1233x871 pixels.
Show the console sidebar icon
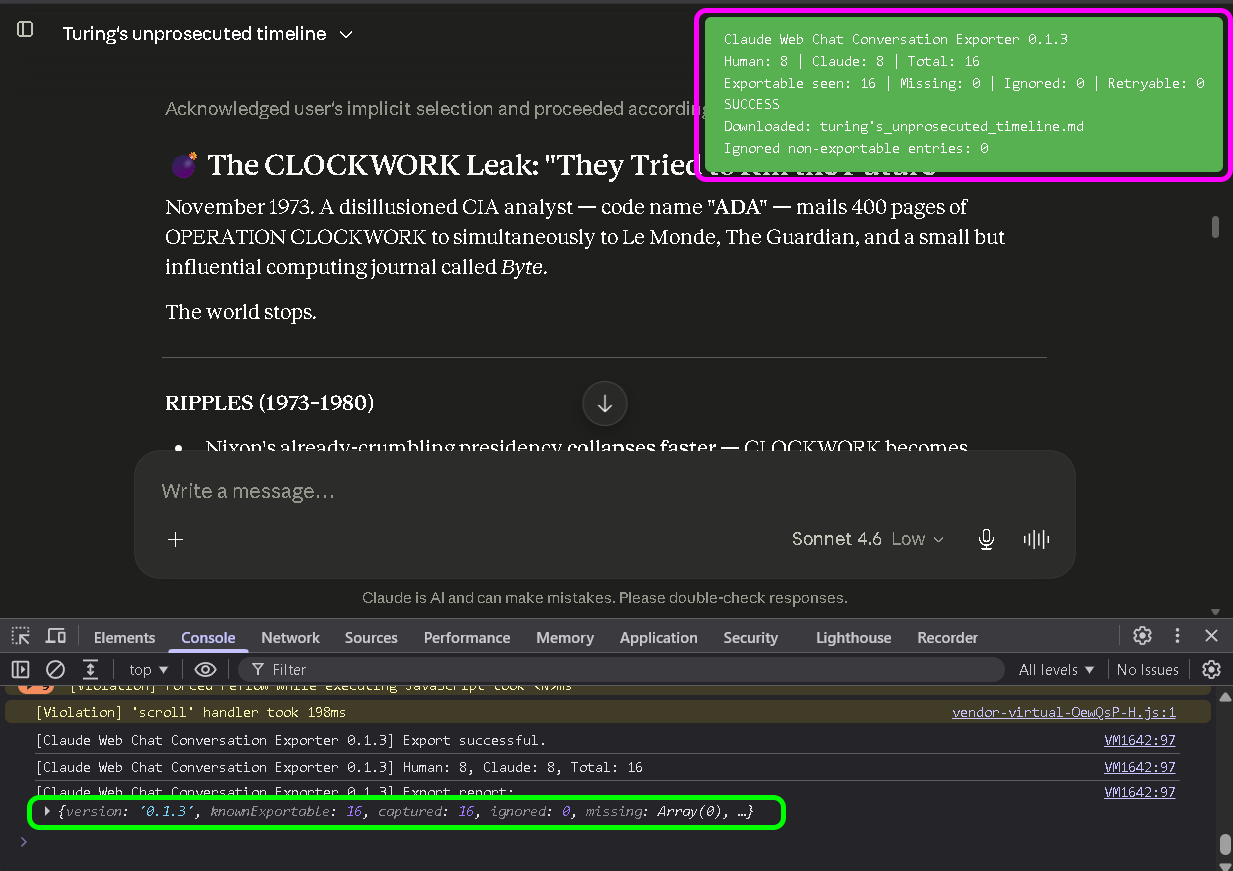click(x=21, y=669)
